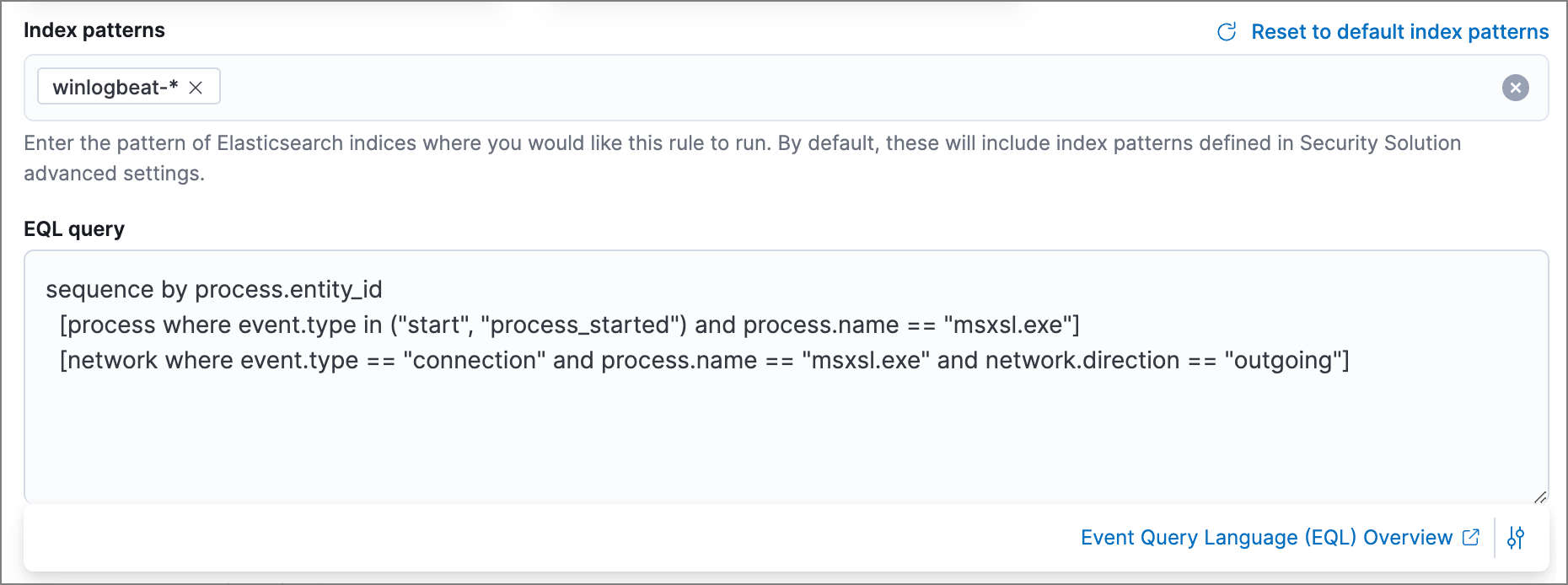Remove winlogbeat-* pattern using its X icon

click(196, 87)
